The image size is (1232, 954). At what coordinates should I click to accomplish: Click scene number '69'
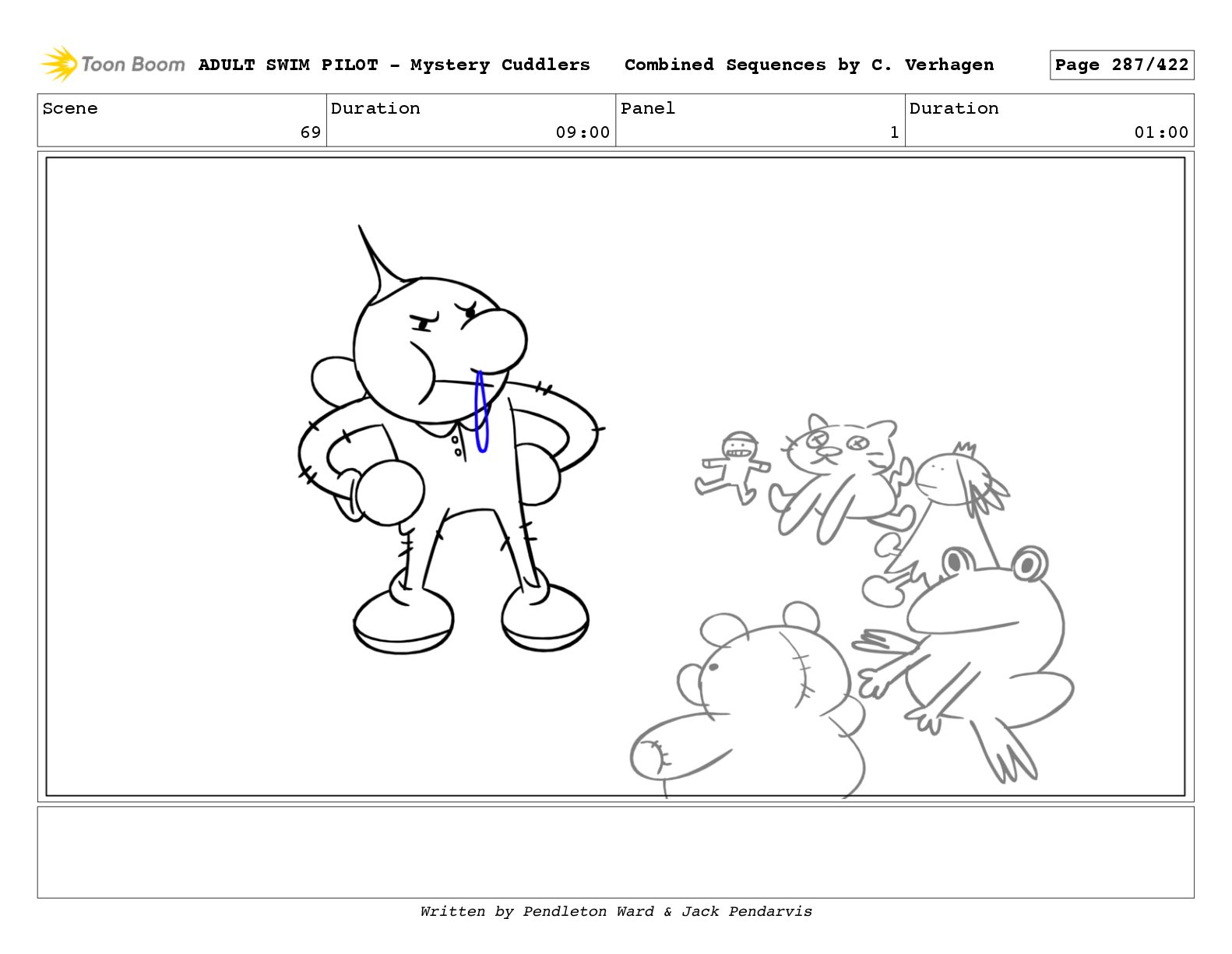311,132
